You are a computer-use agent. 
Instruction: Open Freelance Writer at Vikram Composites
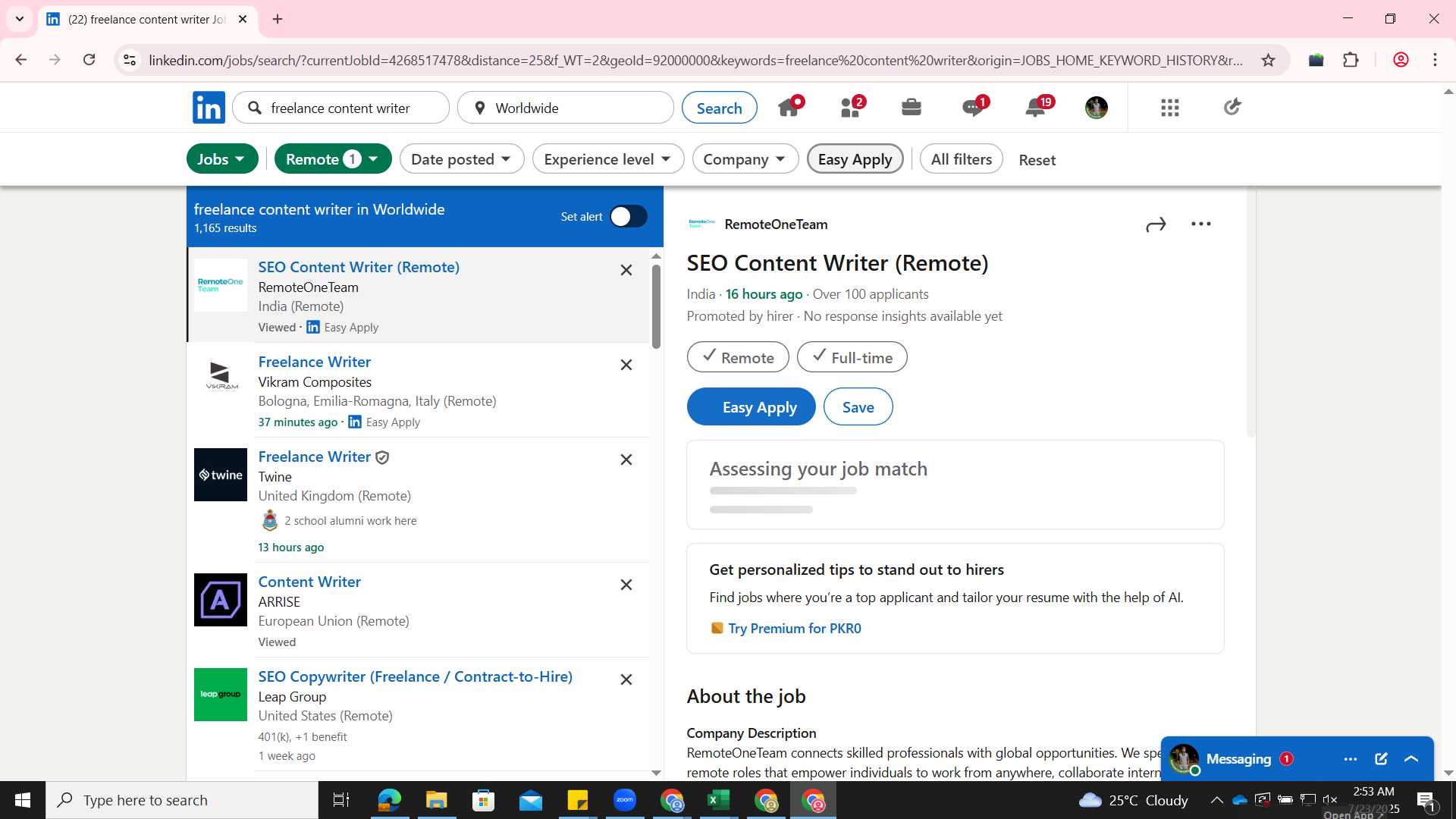(x=314, y=362)
